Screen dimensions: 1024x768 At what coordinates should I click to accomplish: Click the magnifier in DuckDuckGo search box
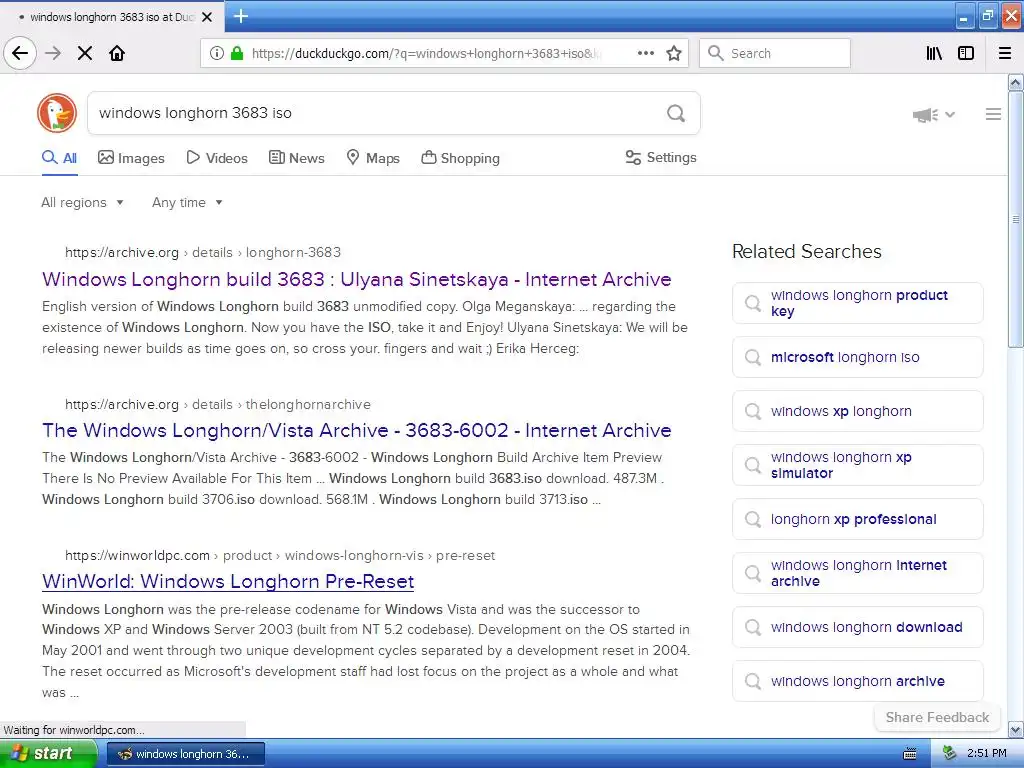click(676, 113)
